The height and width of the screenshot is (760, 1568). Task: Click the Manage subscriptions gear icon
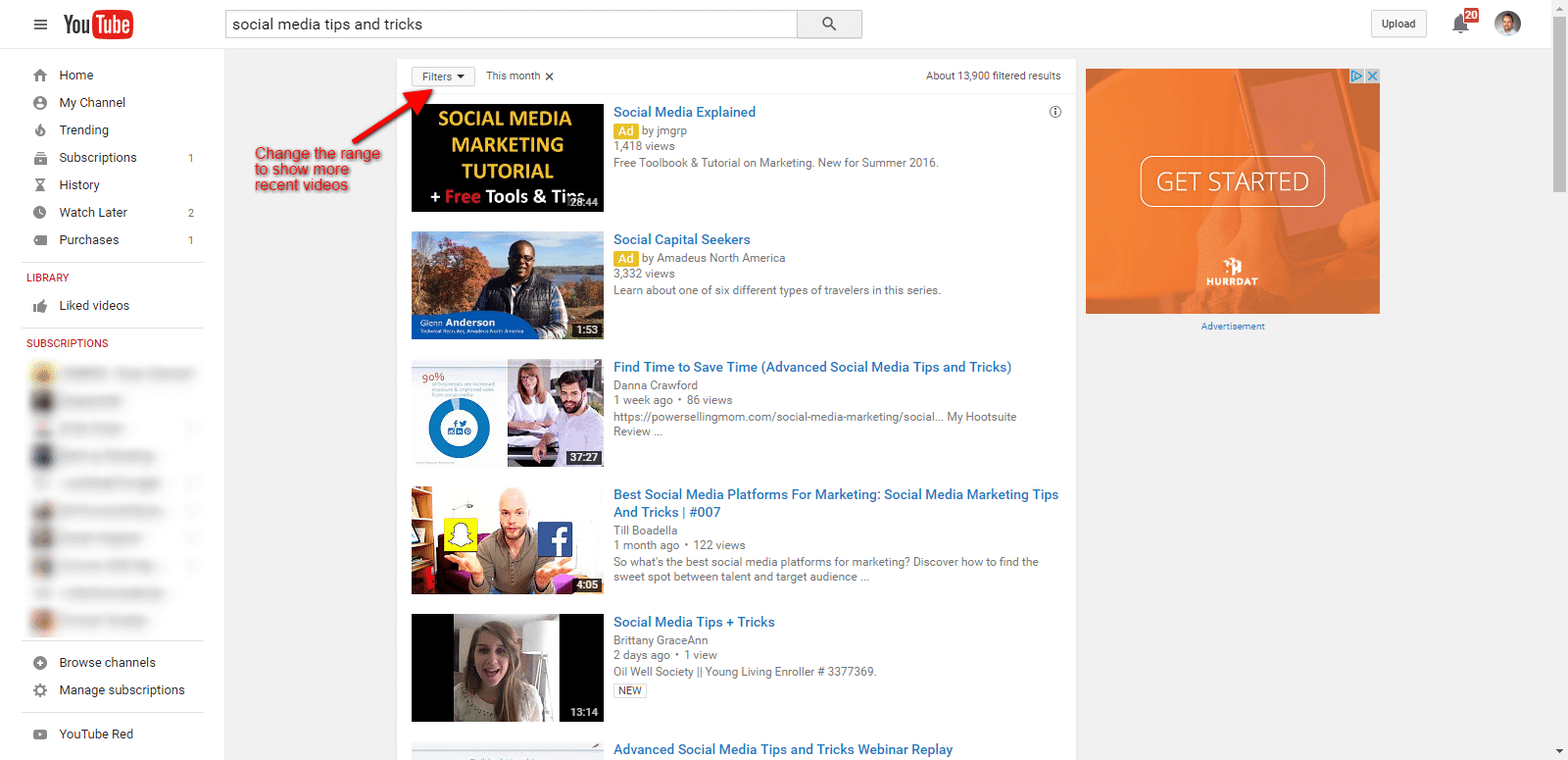pyautogui.click(x=40, y=690)
